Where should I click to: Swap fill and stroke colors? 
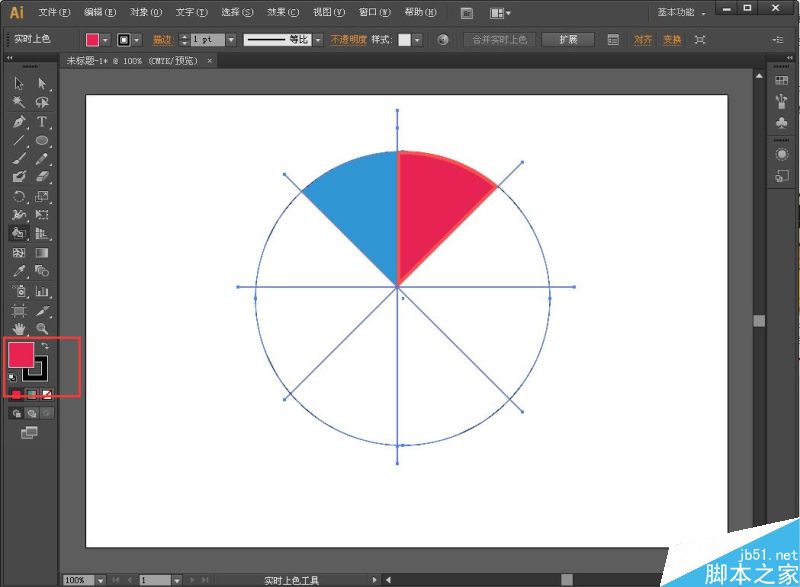pyautogui.click(x=45, y=346)
